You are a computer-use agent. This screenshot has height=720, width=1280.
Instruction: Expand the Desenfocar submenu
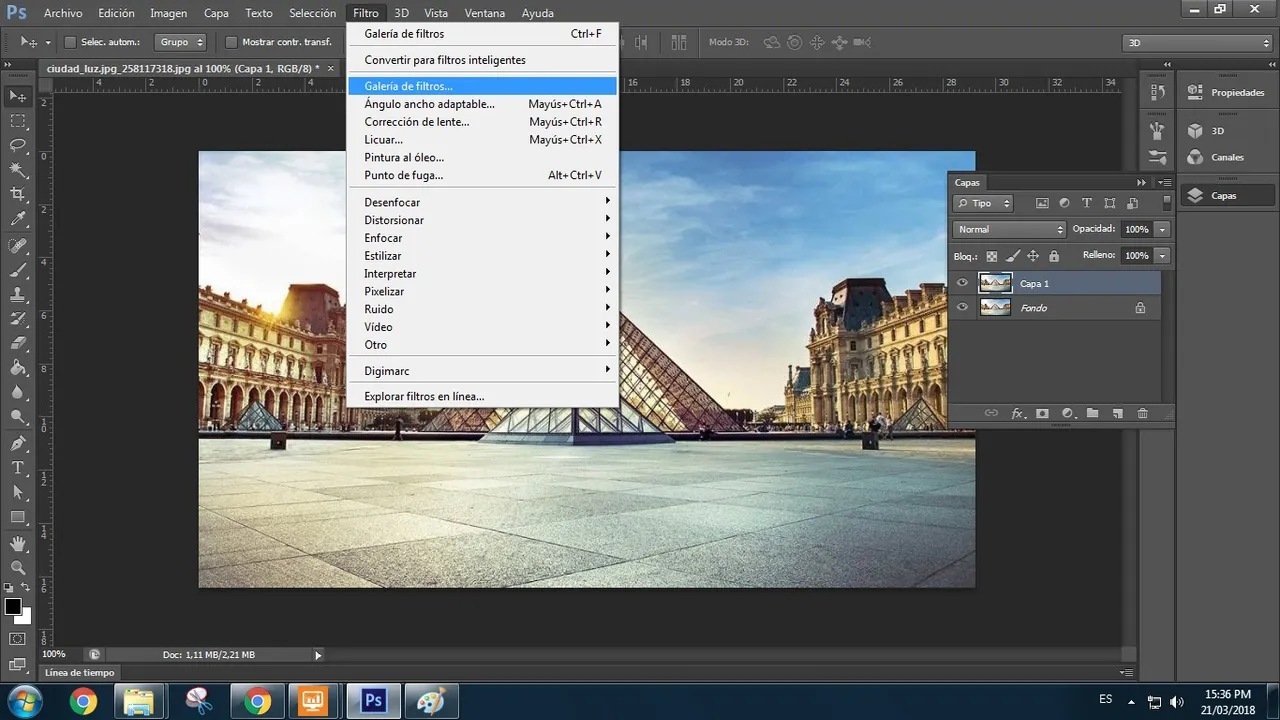coord(482,202)
